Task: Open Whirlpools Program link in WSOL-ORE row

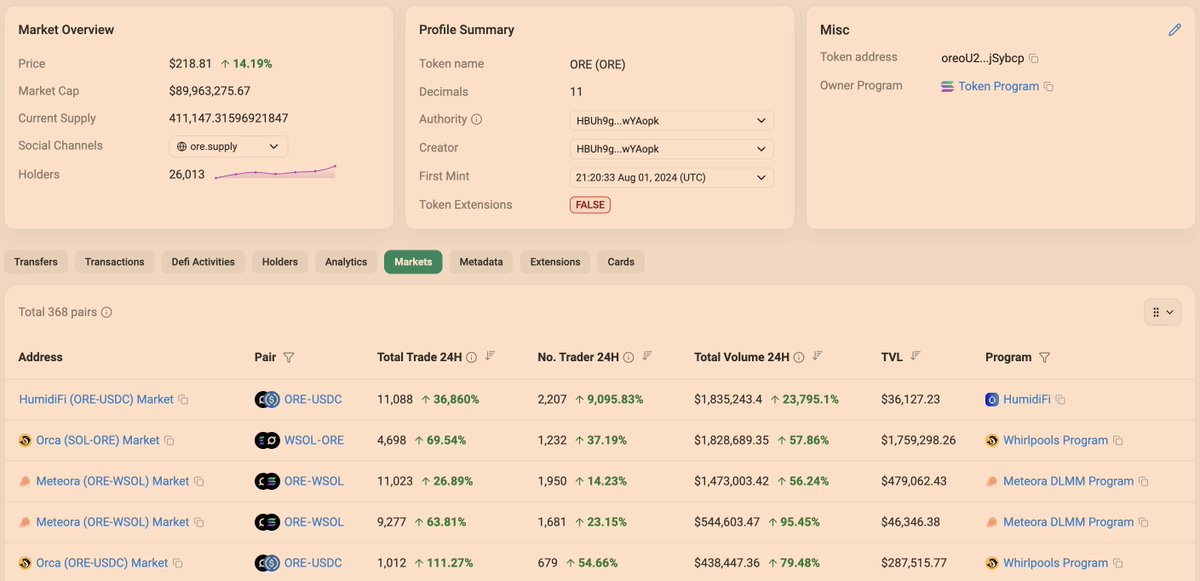Action: (x=1056, y=440)
